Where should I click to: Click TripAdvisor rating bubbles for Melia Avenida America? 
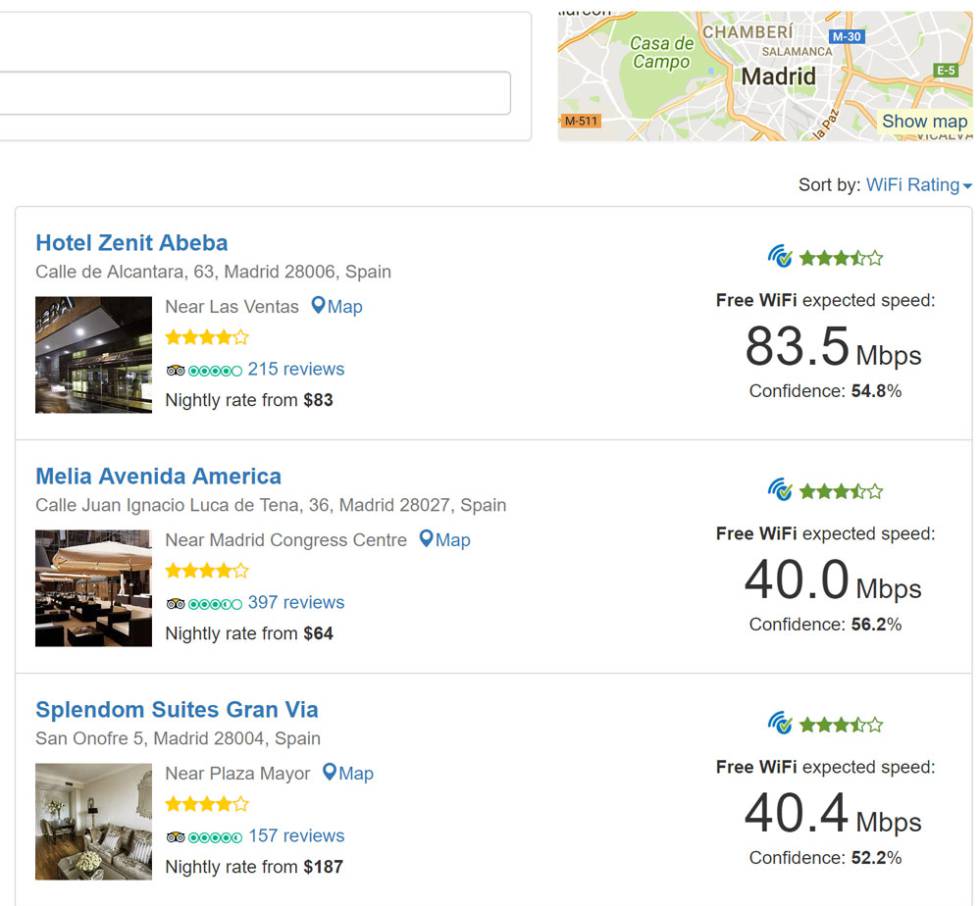click(215, 604)
